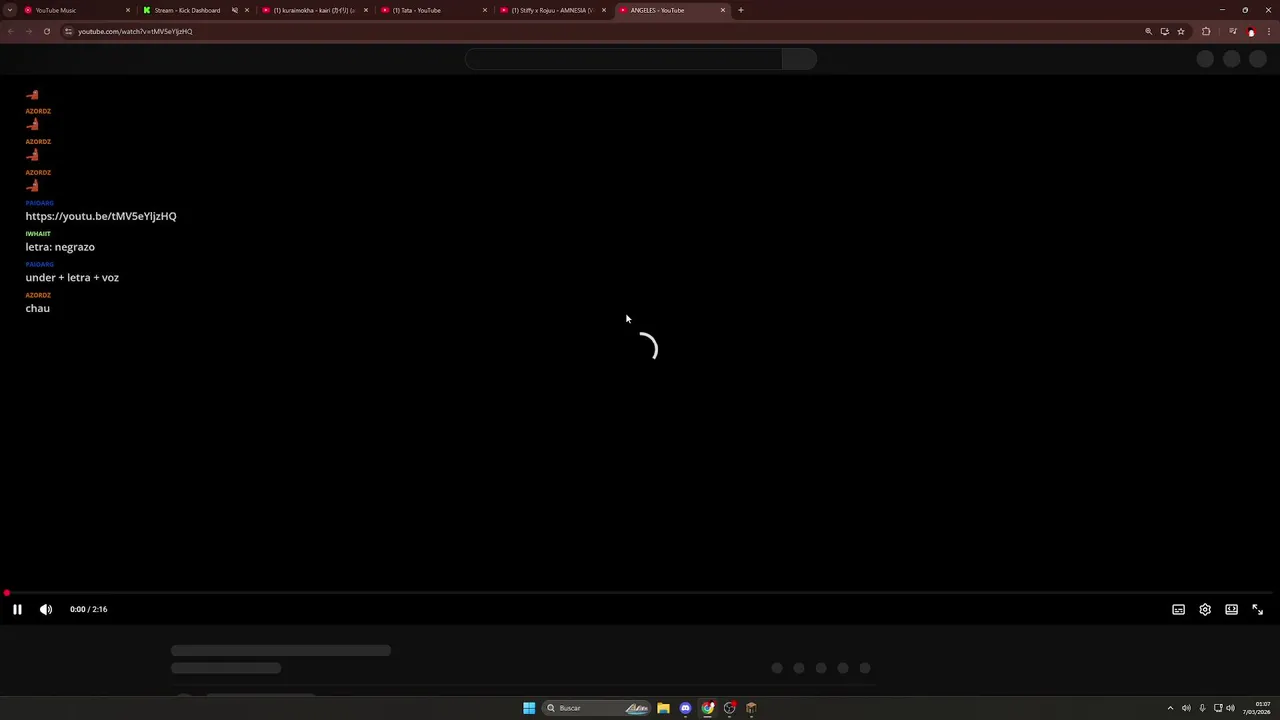Open the Chrome profile avatar

[1251, 31]
